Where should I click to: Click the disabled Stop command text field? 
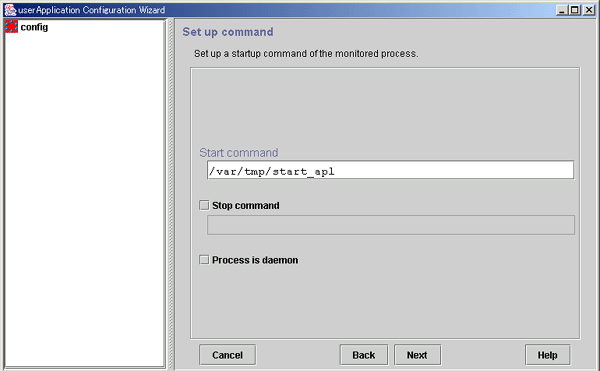coord(390,225)
